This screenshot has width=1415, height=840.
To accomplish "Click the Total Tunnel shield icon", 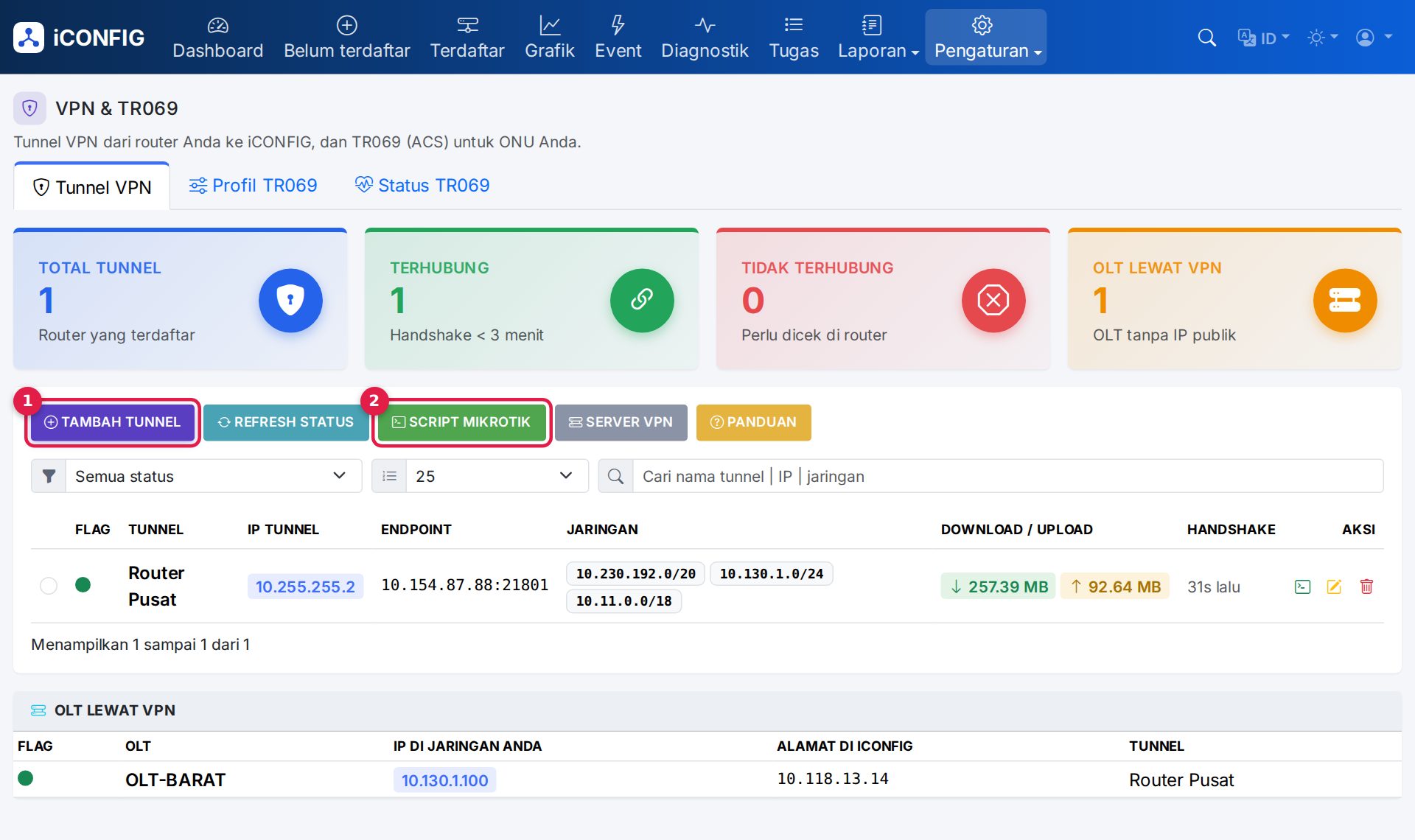I will [290, 300].
